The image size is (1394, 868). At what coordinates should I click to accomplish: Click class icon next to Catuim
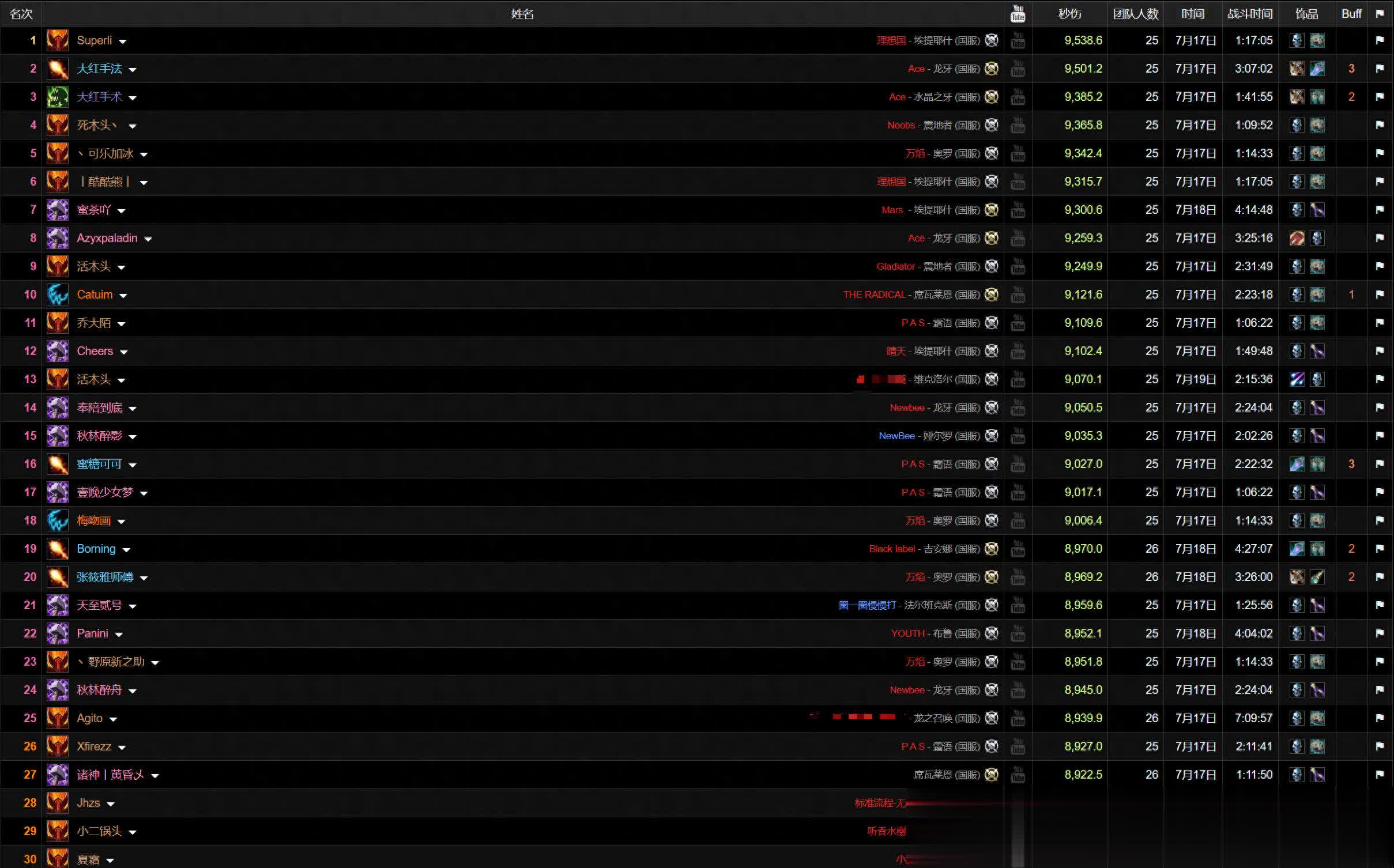point(58,295)
